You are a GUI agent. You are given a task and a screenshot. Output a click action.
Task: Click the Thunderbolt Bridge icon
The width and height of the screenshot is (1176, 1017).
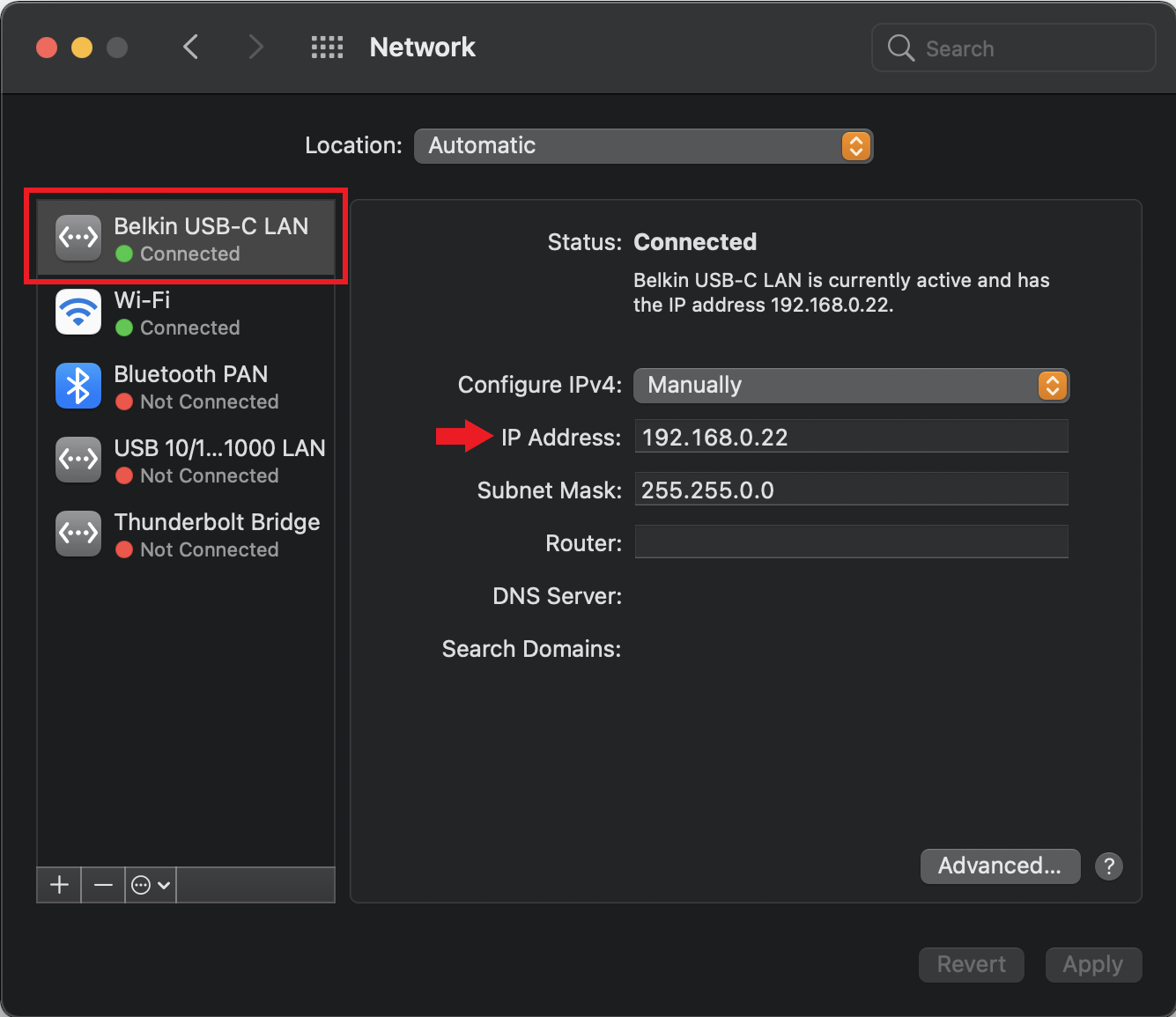(78, 534)
